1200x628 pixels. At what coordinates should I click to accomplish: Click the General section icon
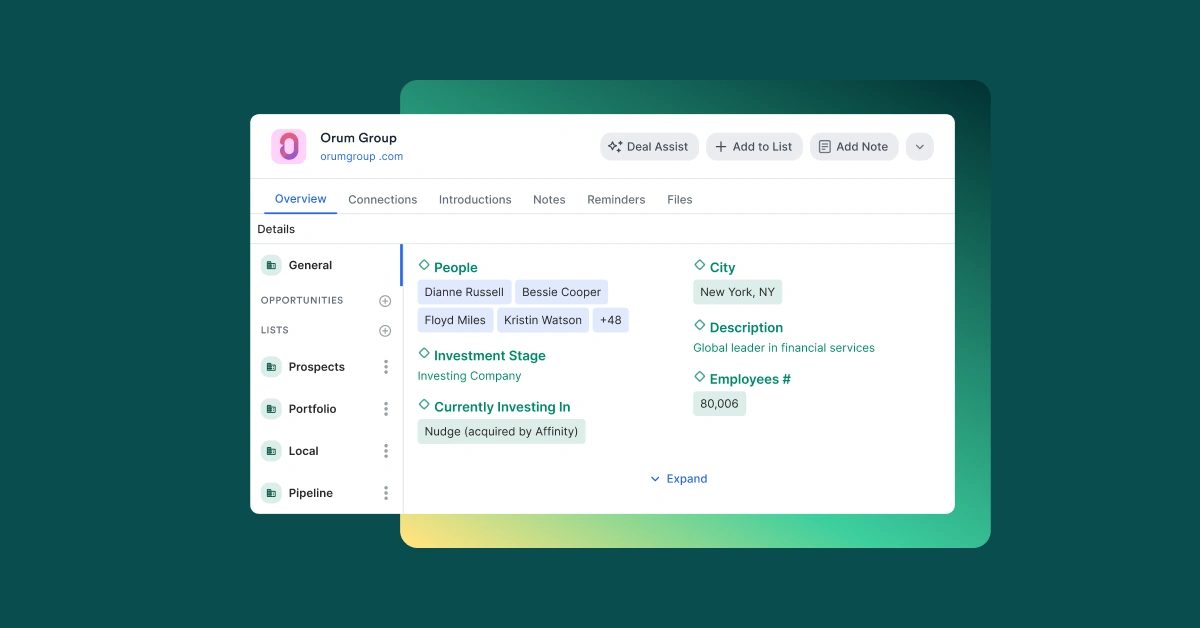pyautogui.click(x=271, y=265)
